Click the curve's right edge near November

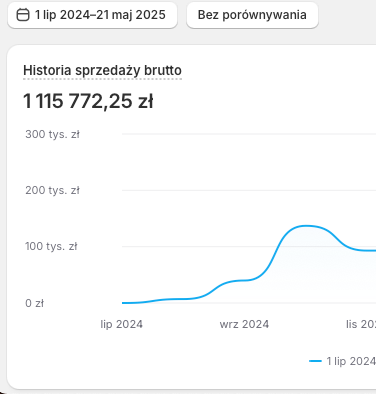click(x=373, y=251)
